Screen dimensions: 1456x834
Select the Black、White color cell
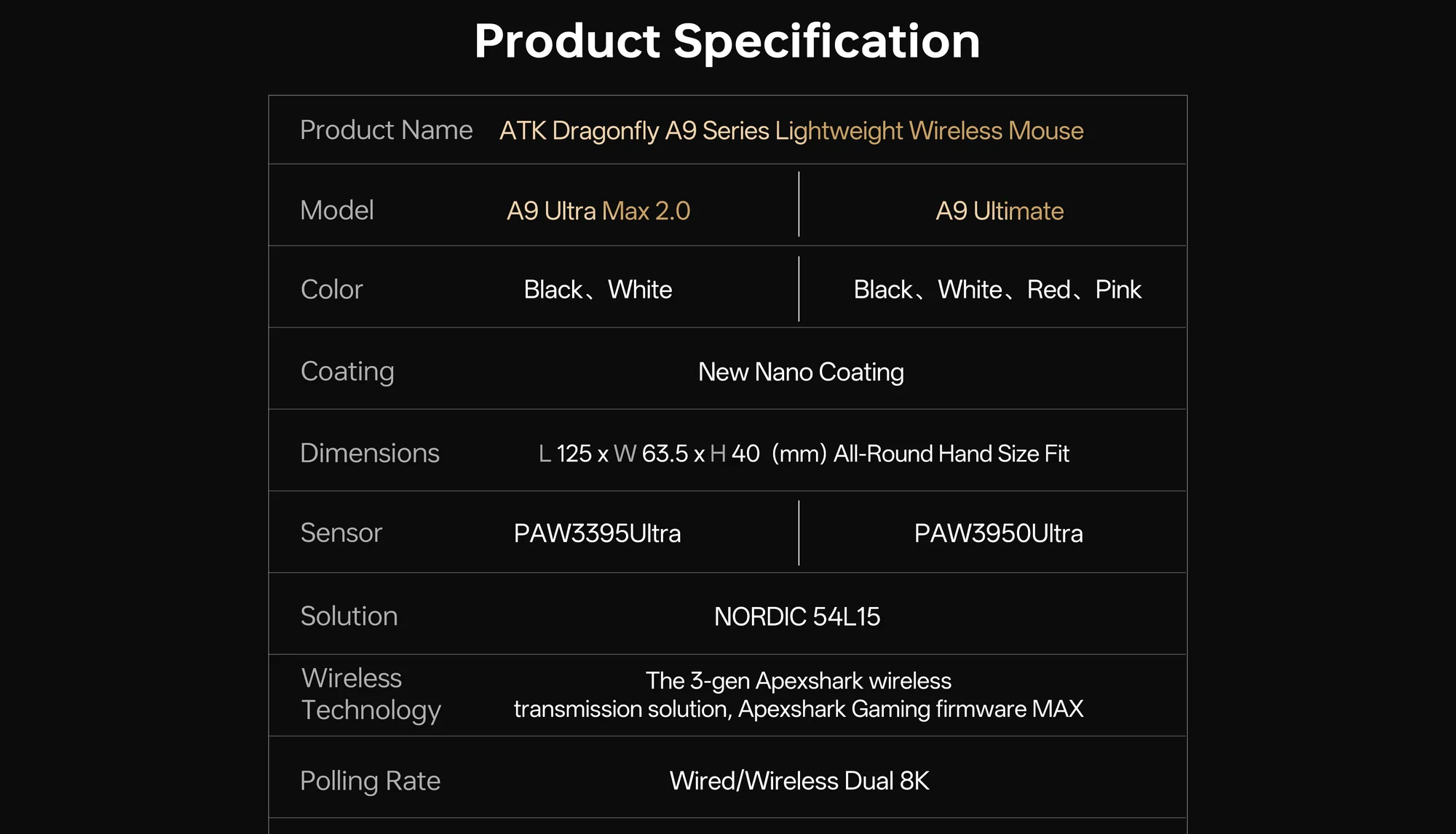click(x=598, y=290)
